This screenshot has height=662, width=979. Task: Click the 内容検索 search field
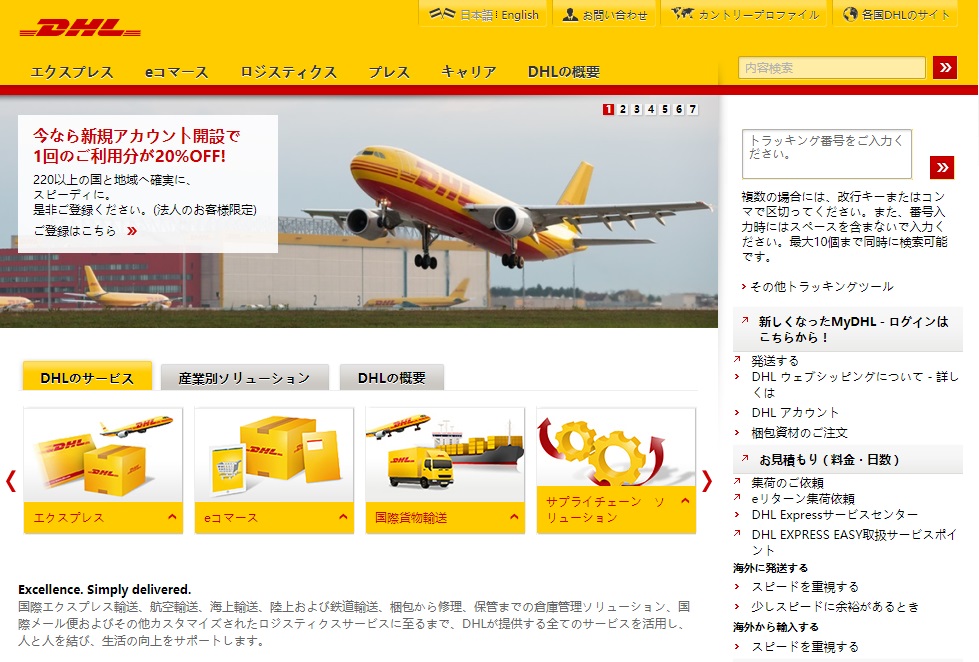pos(832,67)
